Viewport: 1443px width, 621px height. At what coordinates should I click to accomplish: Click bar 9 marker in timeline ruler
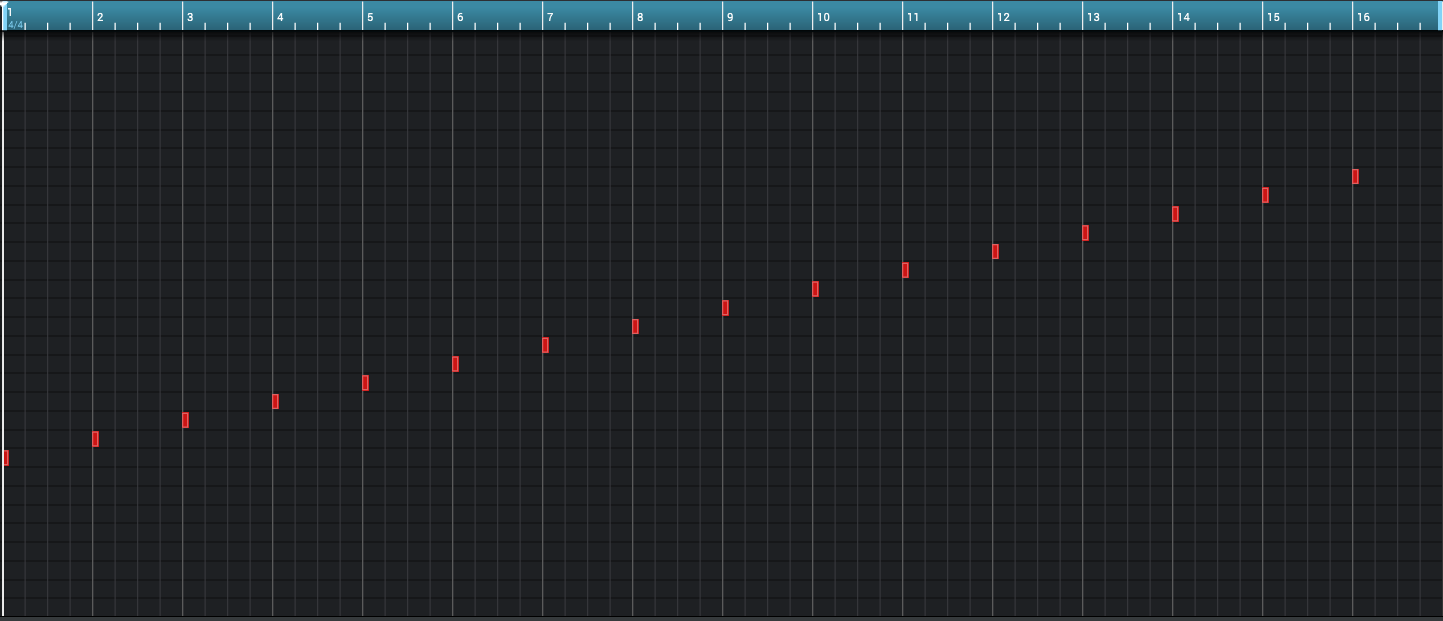point(730,17)
